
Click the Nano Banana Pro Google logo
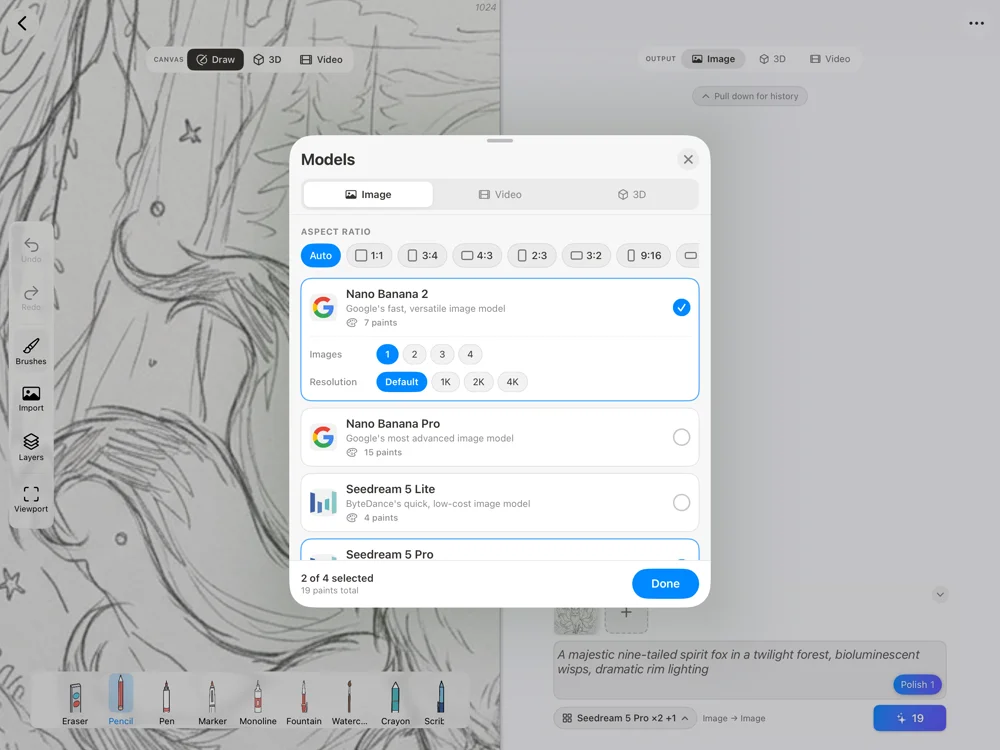click(x=323, y=438)
